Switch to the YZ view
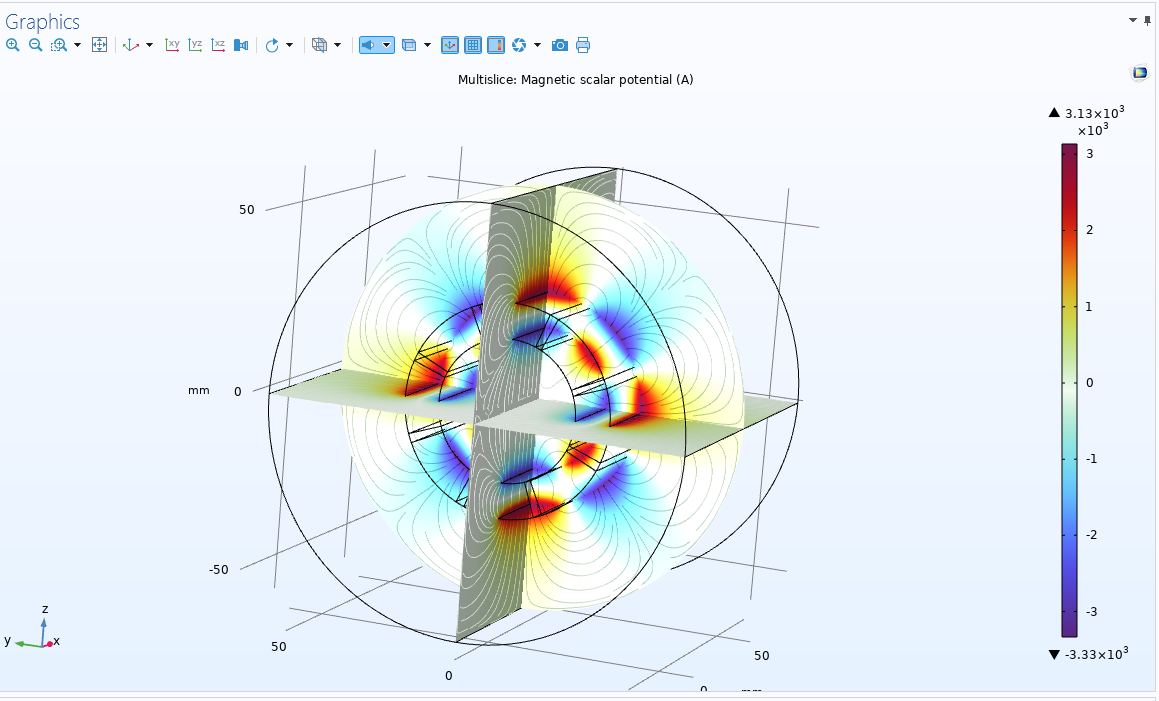Screen dimensions: 1159x701 (x=195, y=45)
